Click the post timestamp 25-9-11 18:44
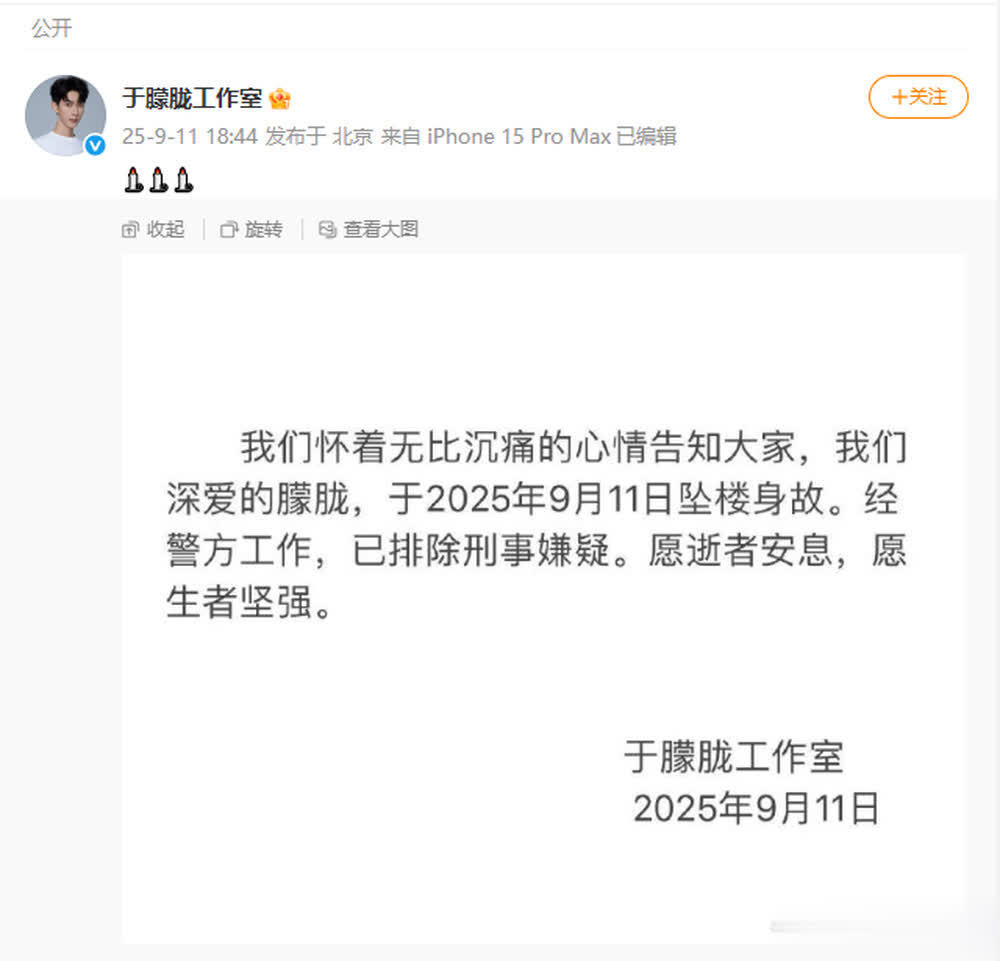The image size is (1000, 961). pos(190,136)
